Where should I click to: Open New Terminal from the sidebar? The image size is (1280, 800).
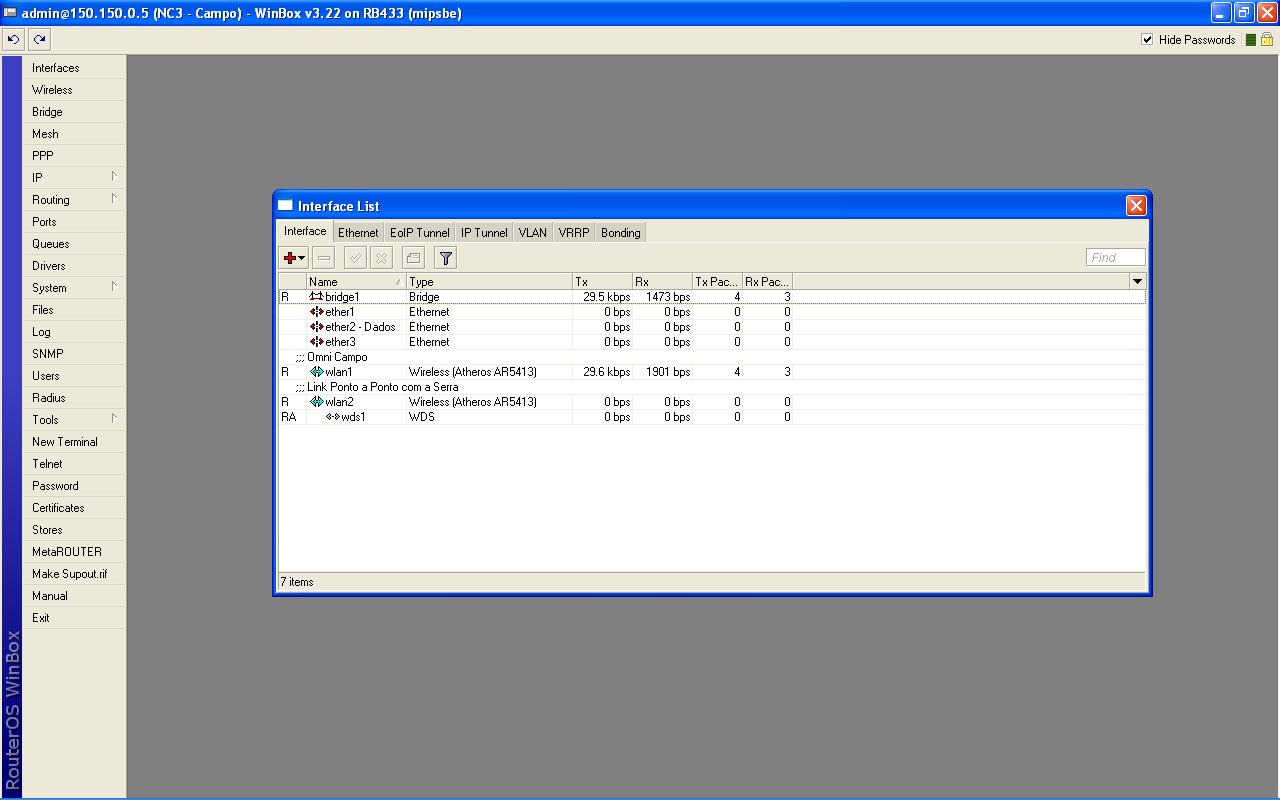[x=75, y=442]
